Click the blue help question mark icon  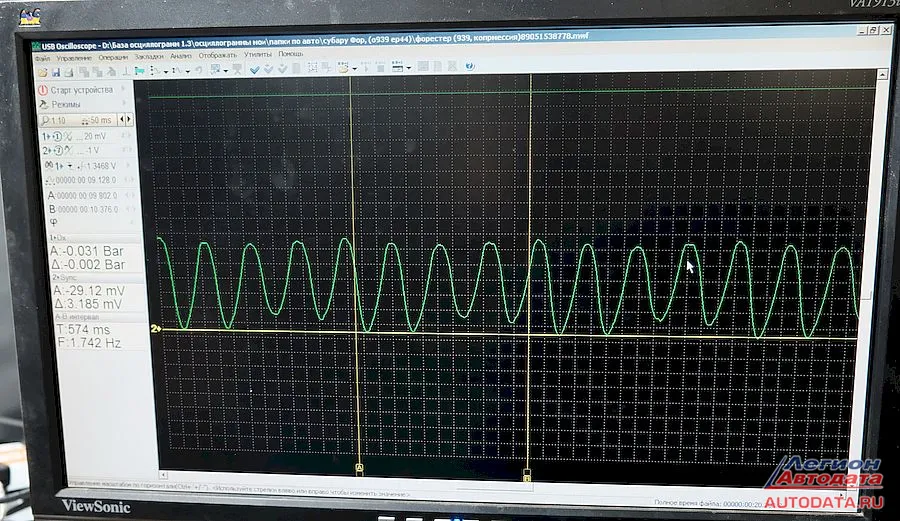(x=470, y=67)
